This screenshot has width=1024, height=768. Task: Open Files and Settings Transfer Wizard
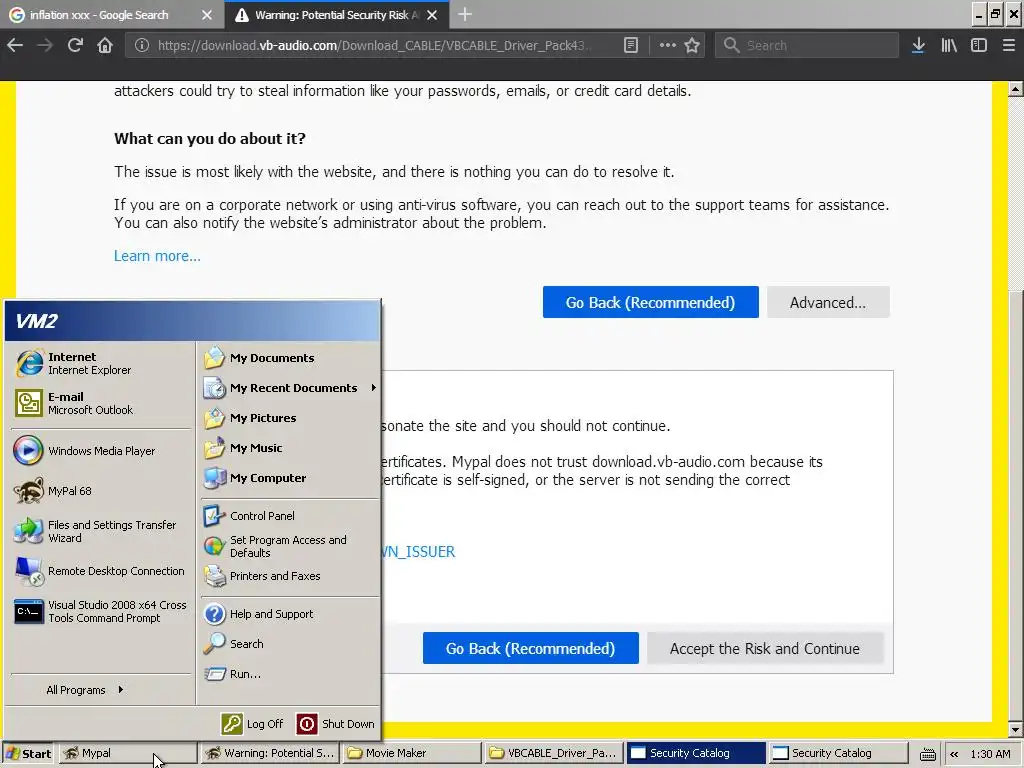101,531
